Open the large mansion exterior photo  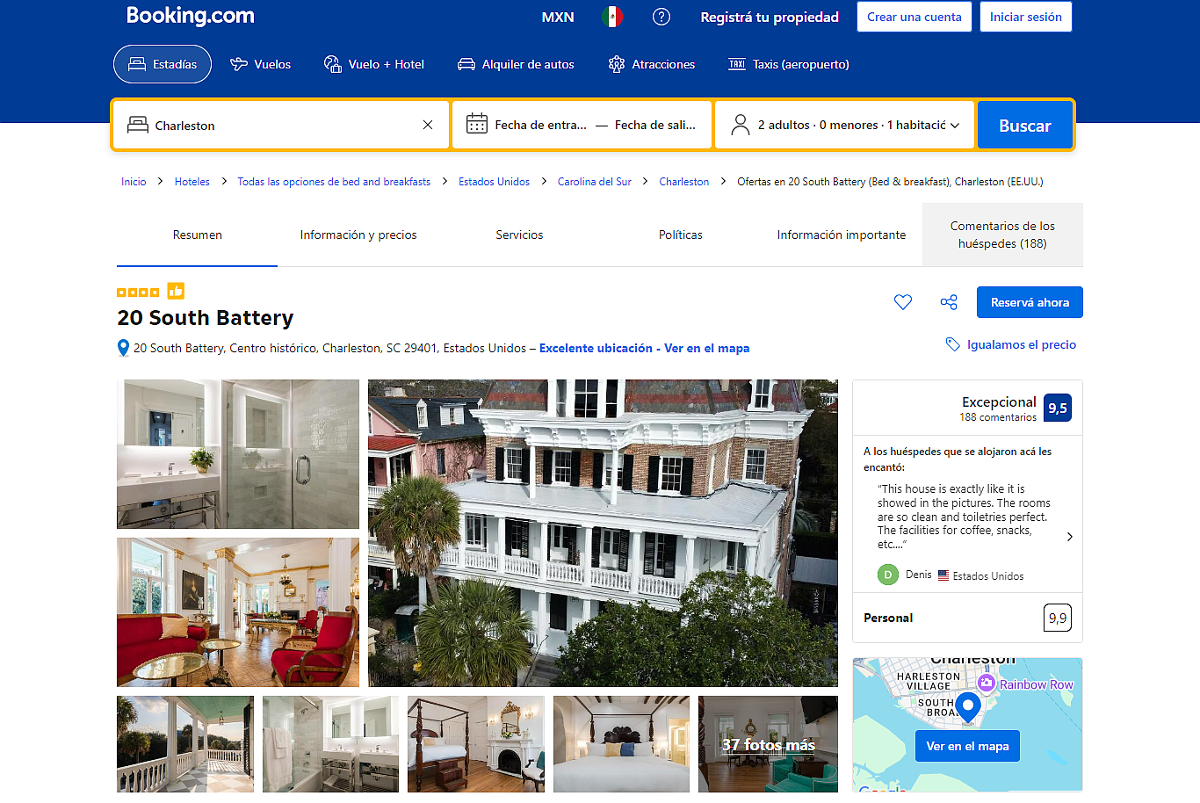click(603, 533)
